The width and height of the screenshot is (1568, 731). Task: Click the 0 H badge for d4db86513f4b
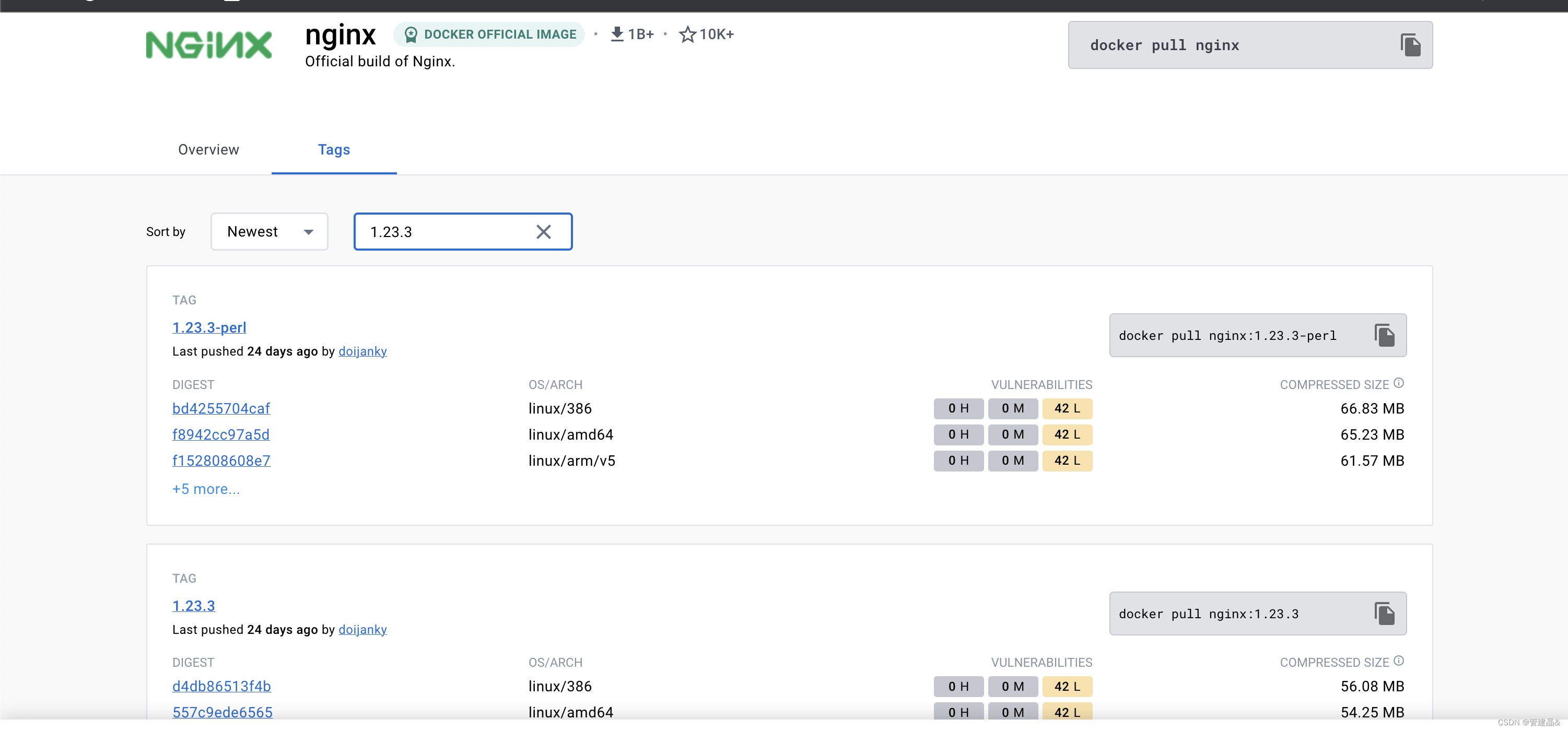point(958,687)
